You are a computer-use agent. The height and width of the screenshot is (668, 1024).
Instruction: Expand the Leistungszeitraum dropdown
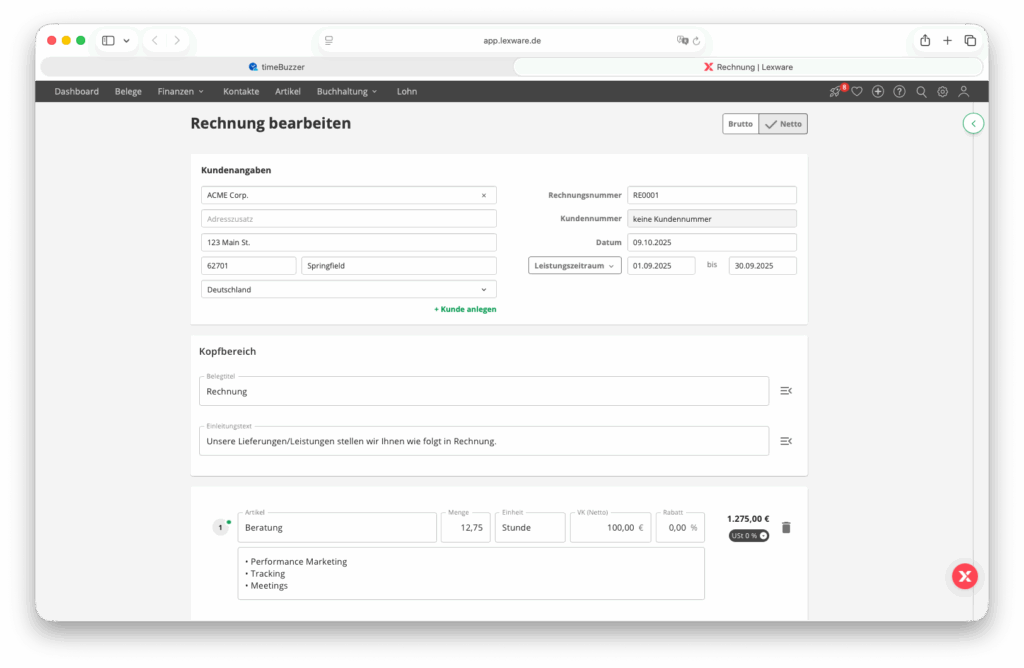pos(574,266)
